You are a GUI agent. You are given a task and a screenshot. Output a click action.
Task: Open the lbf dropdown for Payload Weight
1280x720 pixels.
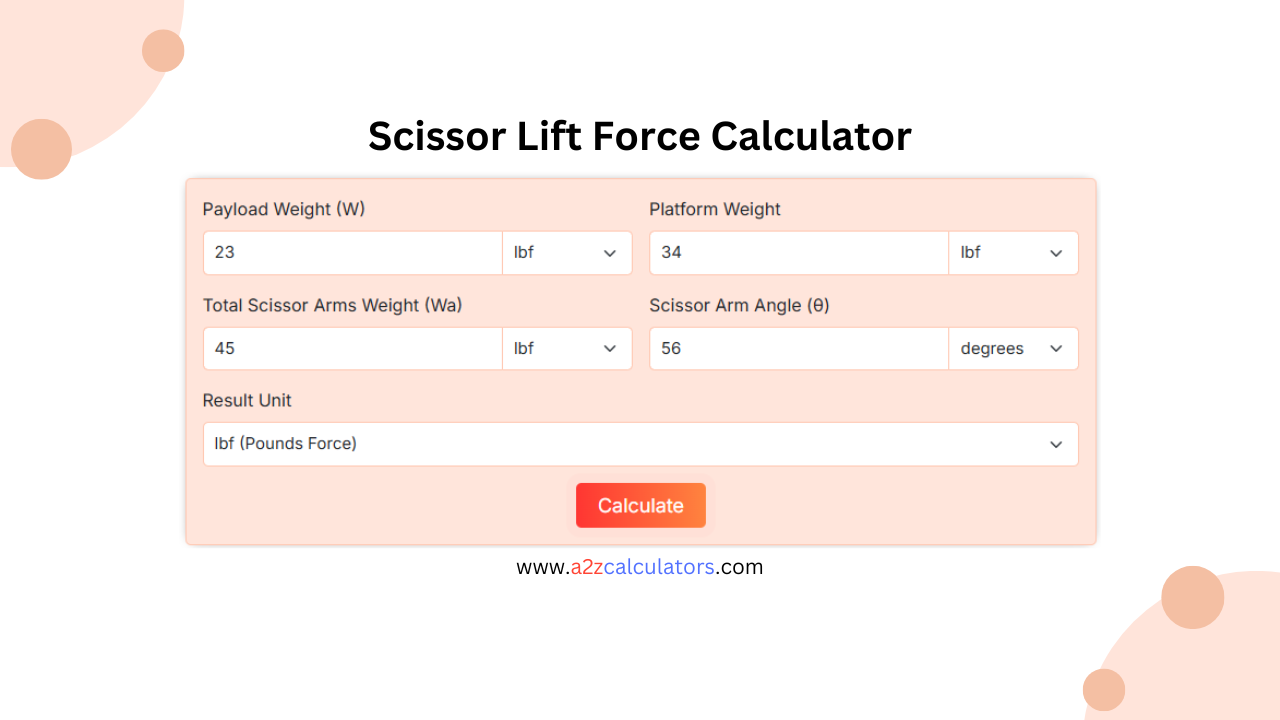click(567, 252)
